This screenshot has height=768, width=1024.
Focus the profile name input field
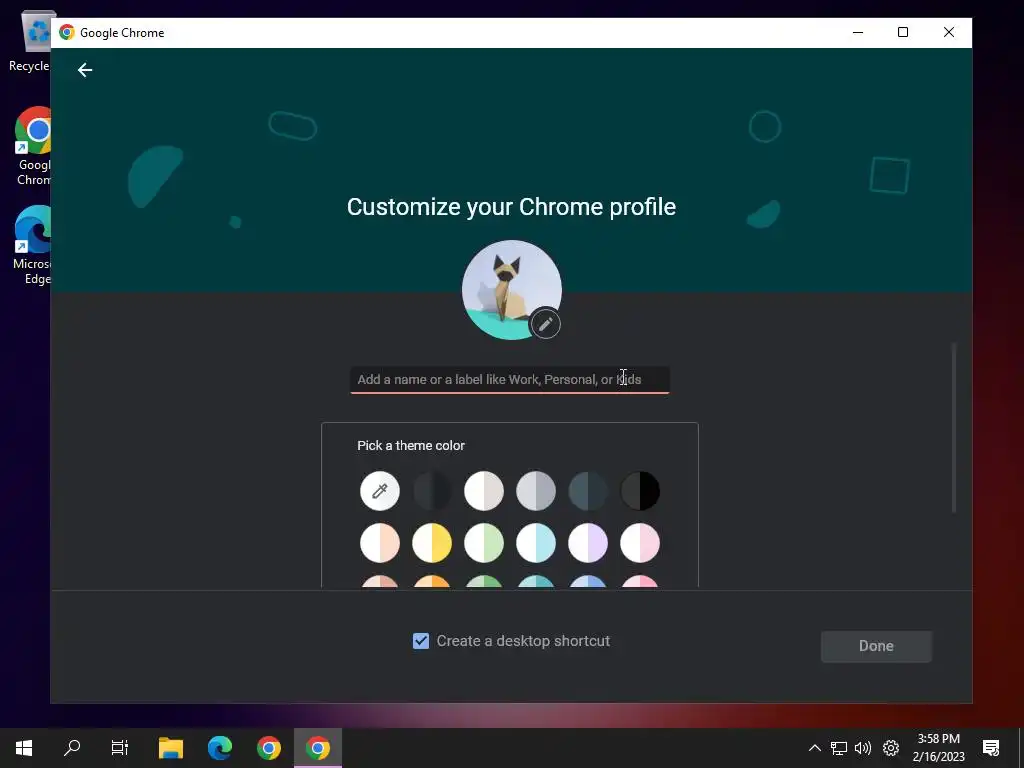pos(509,379)
